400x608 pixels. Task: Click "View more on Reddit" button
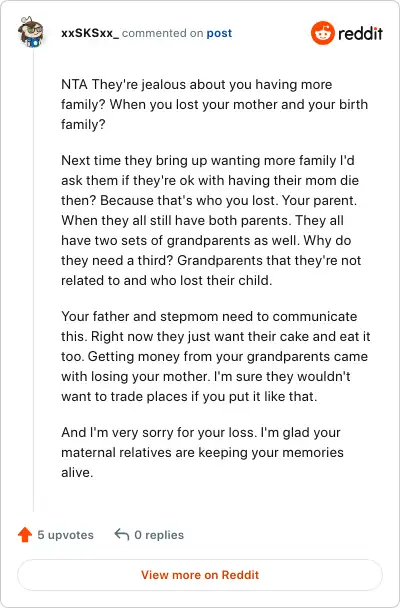[200, 575]
